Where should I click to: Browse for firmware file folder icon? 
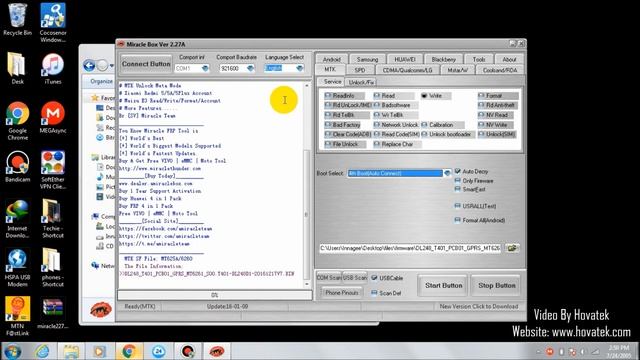coord(512,248)
